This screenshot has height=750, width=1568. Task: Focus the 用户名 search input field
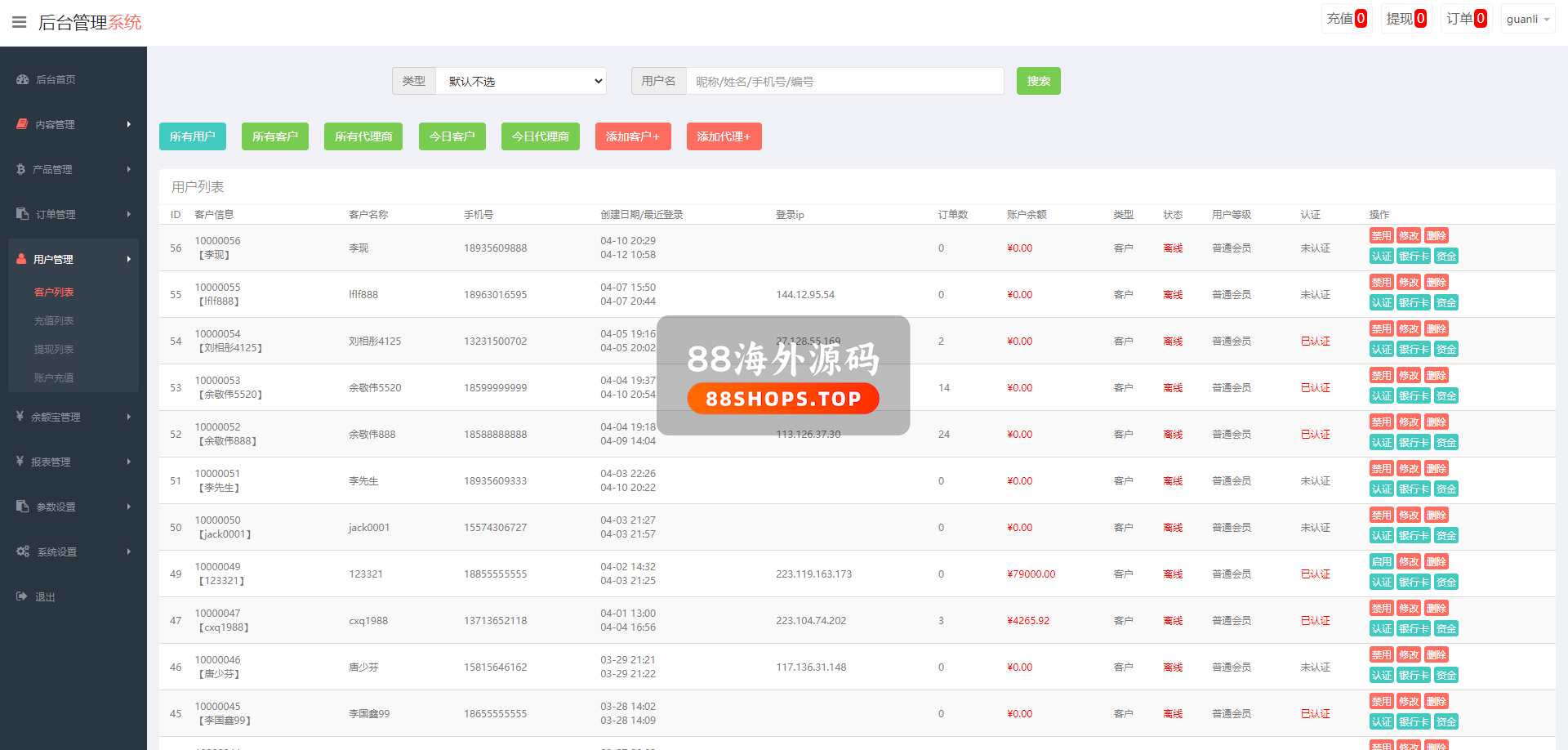click(844, 81)
